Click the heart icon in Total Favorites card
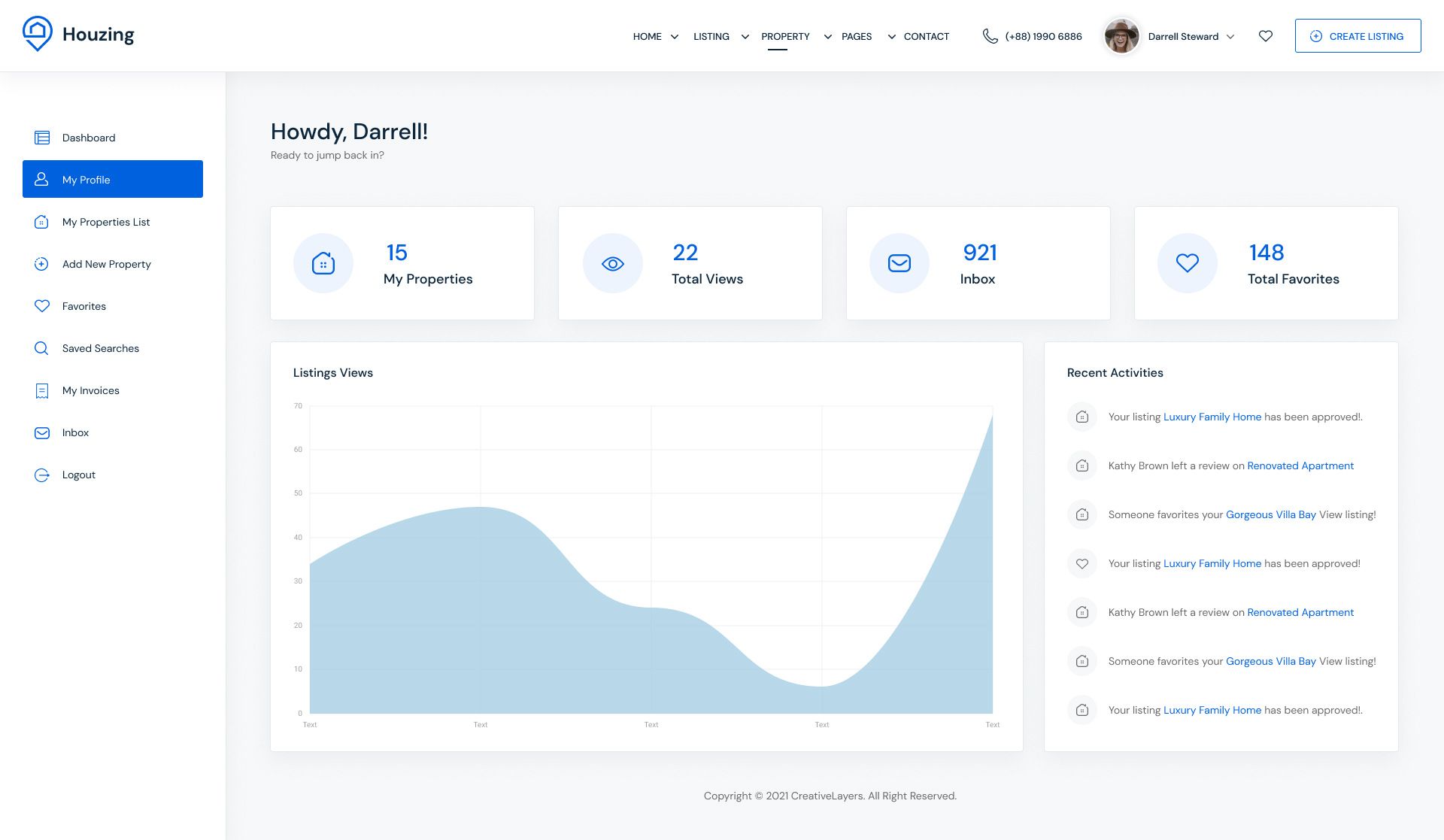Viewport: 1444px width, 840px height. 1188,263
